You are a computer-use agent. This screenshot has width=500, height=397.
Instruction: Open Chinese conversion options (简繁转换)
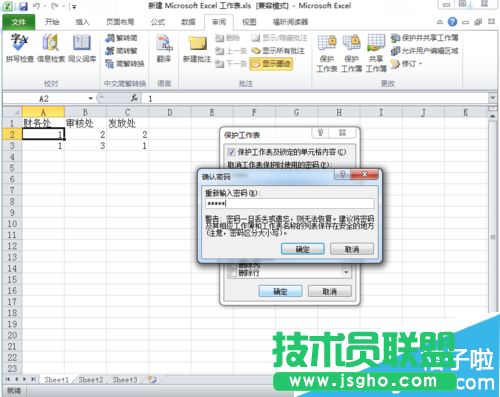(x=125, y=63)
